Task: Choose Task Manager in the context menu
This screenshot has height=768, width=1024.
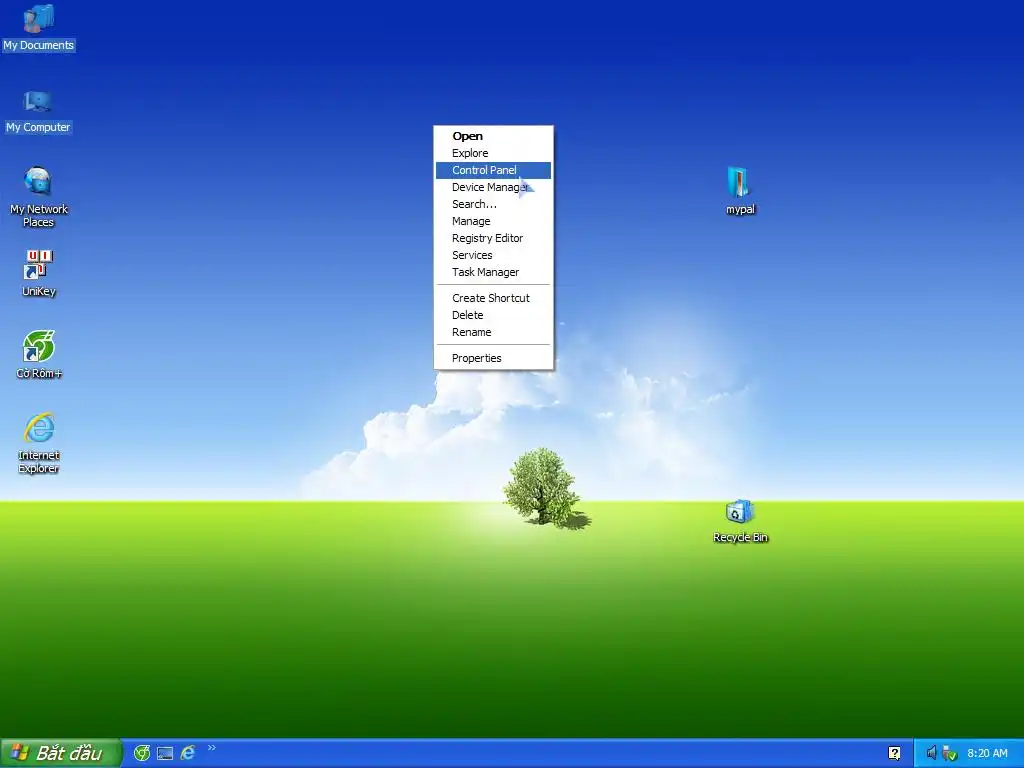Action: coord(493,272)
